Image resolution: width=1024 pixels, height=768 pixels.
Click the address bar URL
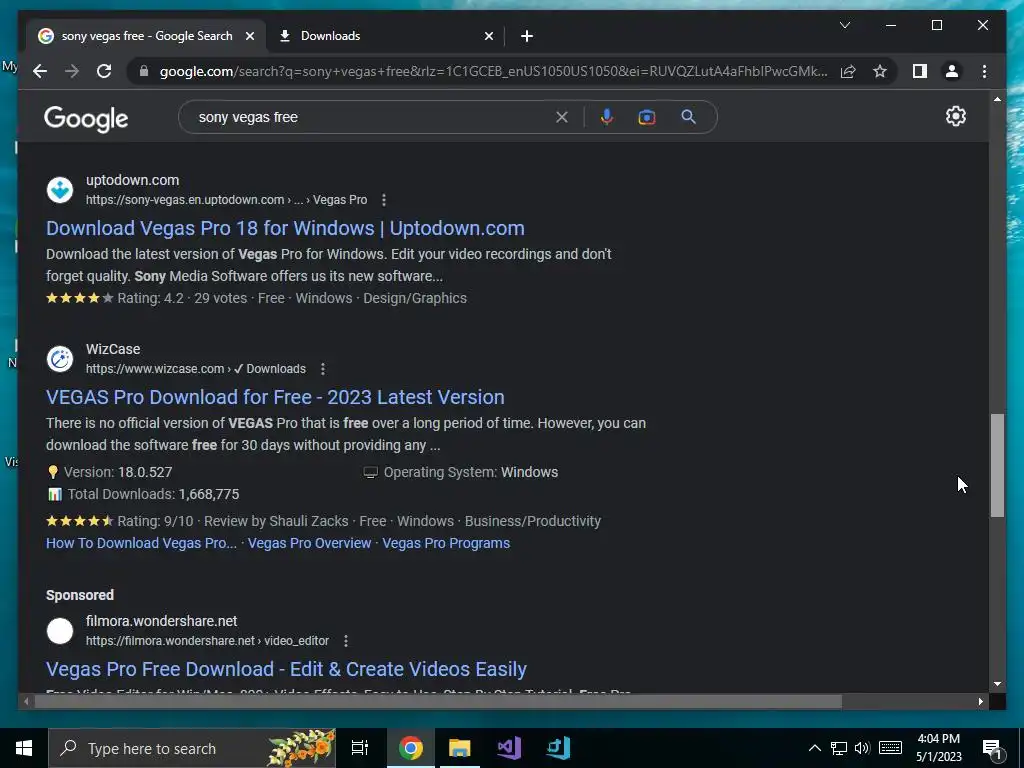(493, 71)
